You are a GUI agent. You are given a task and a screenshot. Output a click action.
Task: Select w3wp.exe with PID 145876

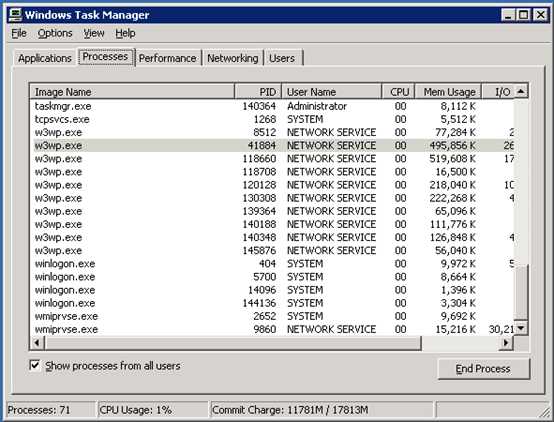(x=272, y=250)
